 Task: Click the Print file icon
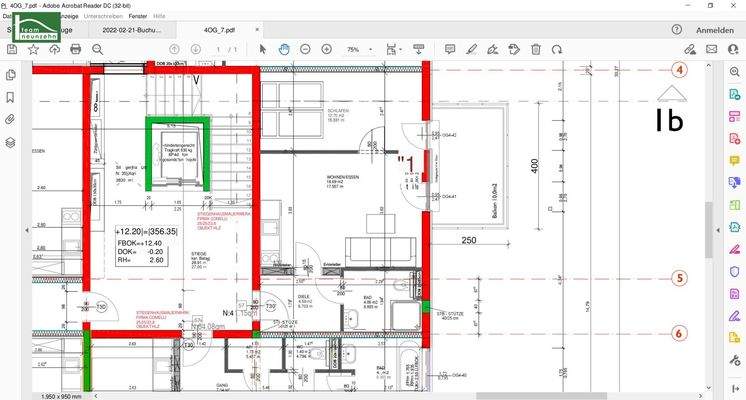[x=75, y=49]
